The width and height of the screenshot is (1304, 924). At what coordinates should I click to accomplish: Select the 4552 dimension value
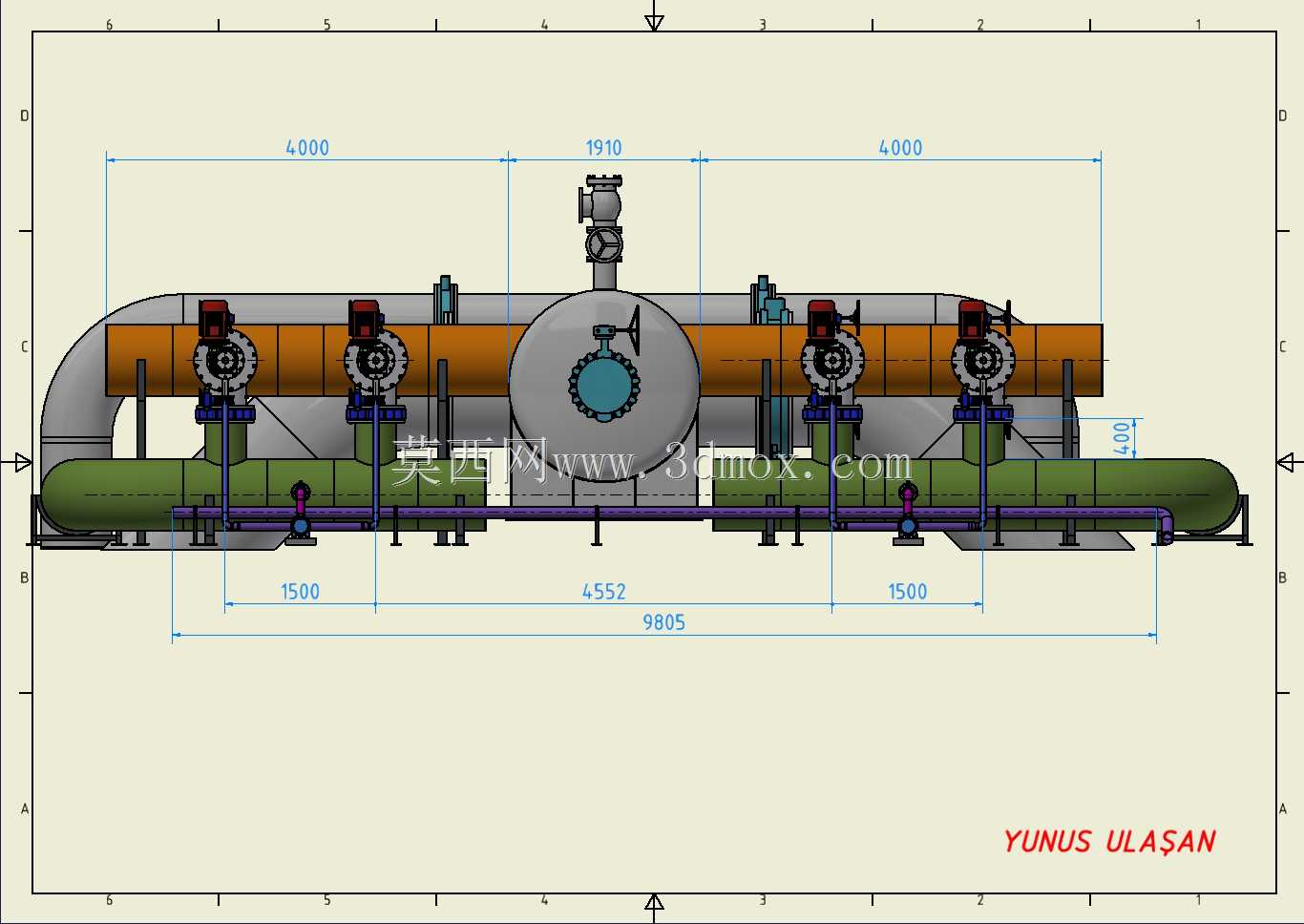point(604,592)
